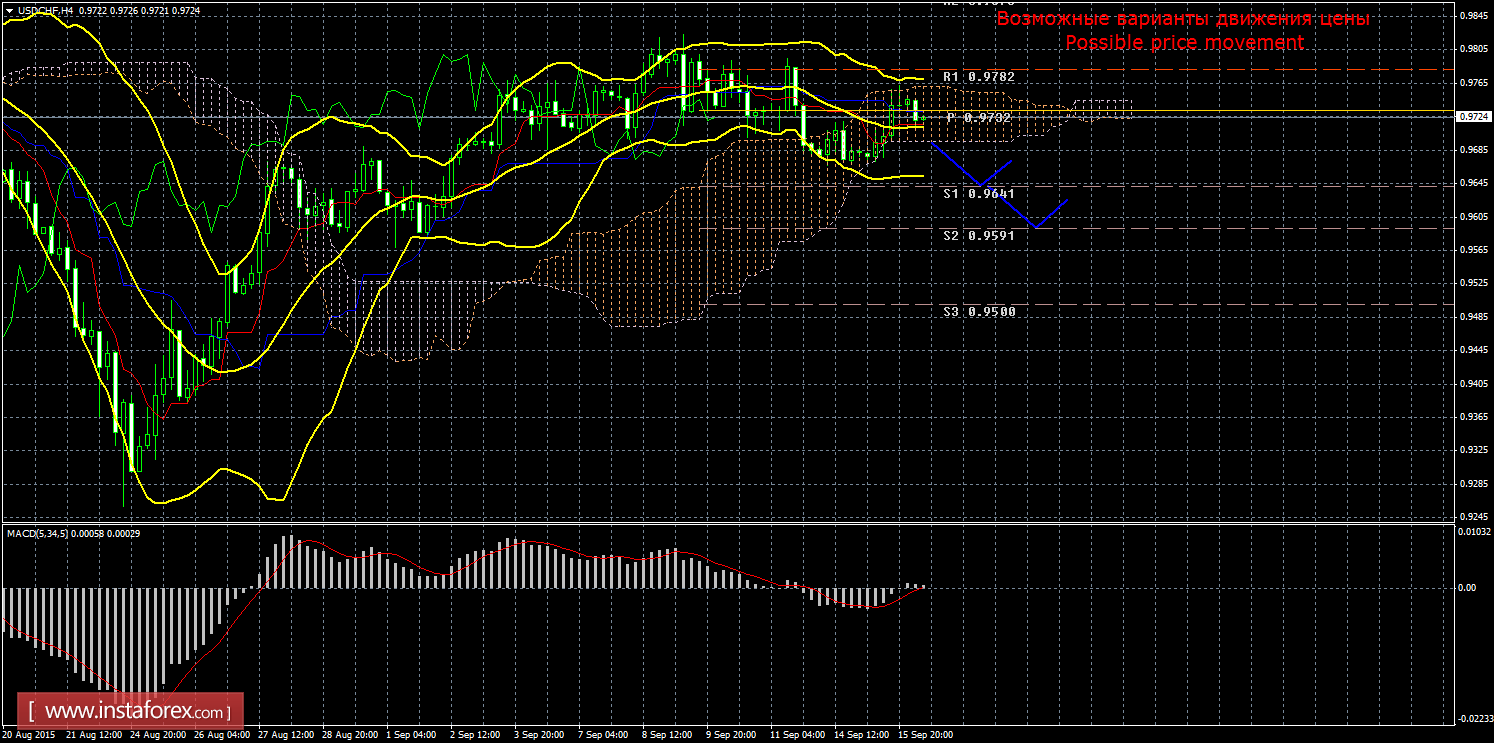This screenshot has height=743, width=1494.
Task: Click the 27 Aug 12:00 time label
Action: [x=285, y=735]
